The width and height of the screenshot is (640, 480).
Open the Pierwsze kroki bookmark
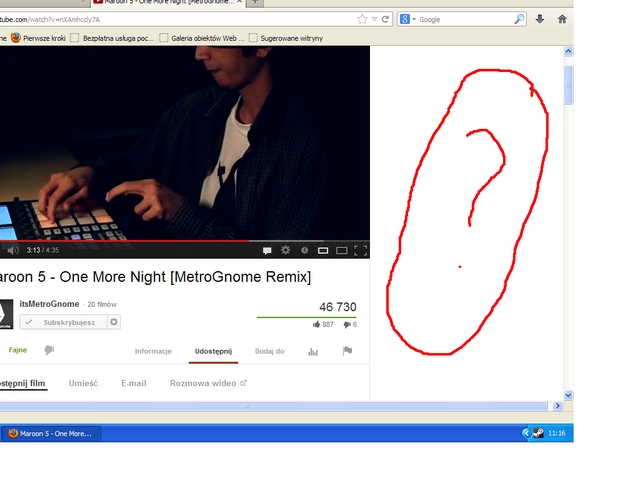38,38
